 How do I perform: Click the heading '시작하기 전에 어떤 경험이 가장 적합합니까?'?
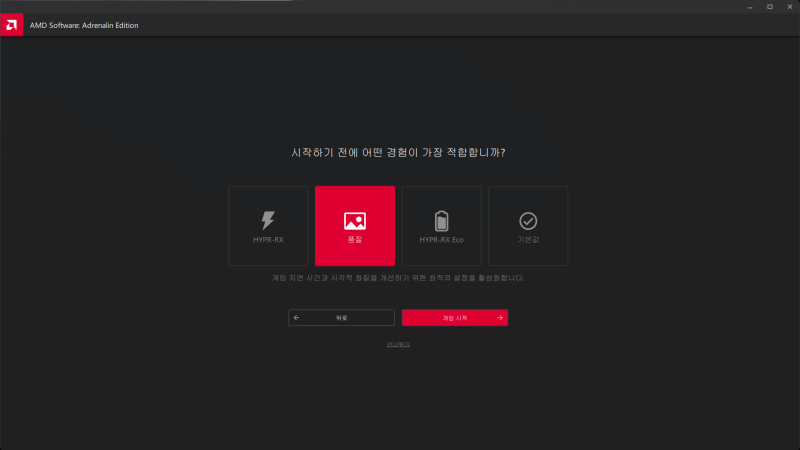pos(398,153)
